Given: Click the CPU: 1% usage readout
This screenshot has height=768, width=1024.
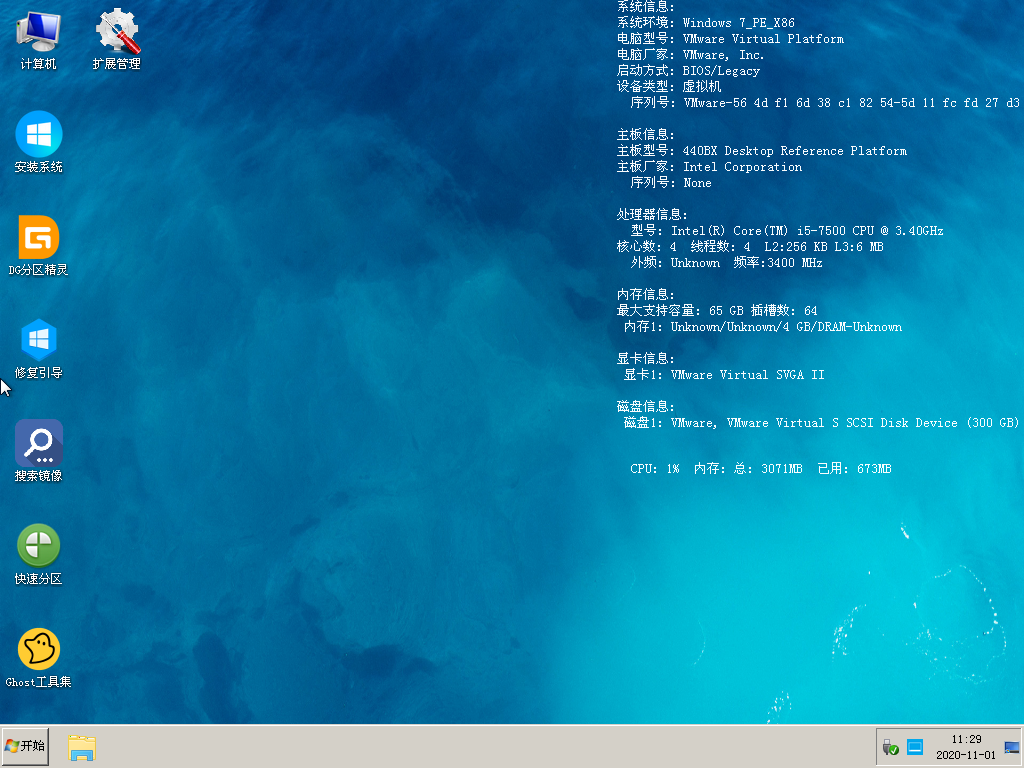Looking at the screenshot, I should (654, 469).
